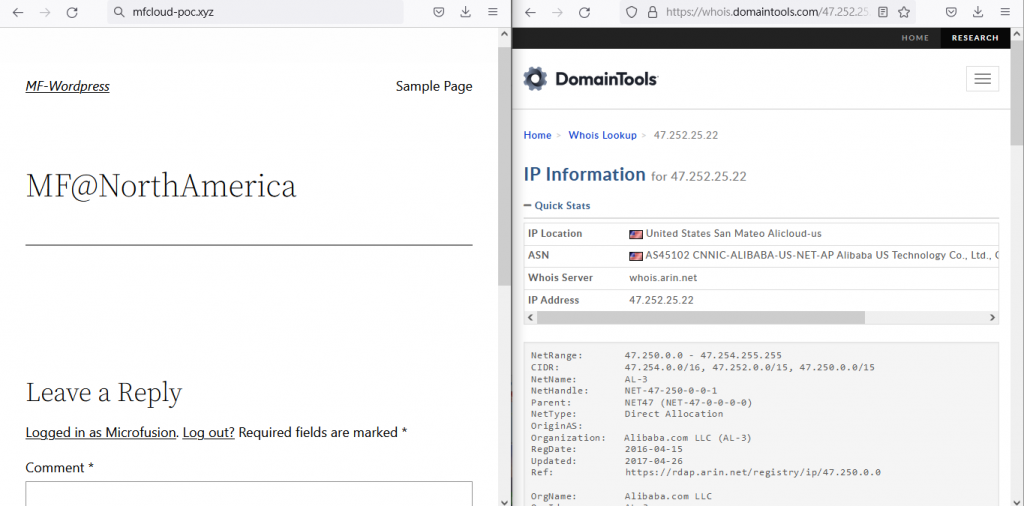Image resolution: width=1024 pixels, height=506 pixels.
Task: Click the left page vertical scrollbar thumb
Action: click(504, 166)
